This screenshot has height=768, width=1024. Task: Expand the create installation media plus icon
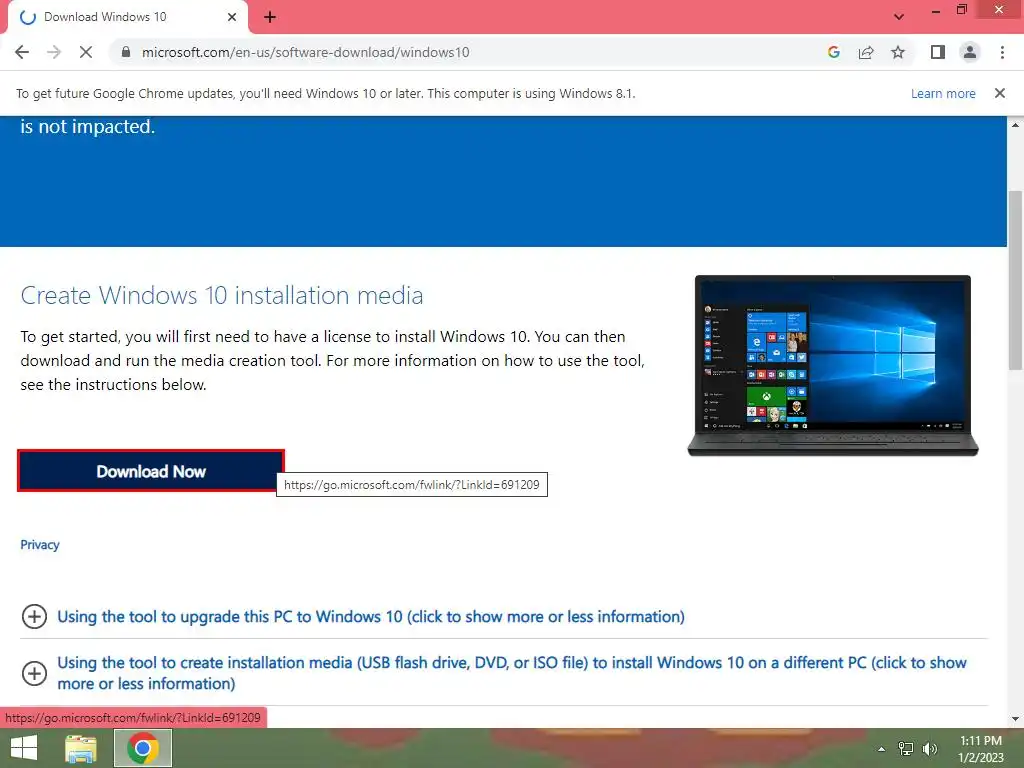tap(34, 673)
